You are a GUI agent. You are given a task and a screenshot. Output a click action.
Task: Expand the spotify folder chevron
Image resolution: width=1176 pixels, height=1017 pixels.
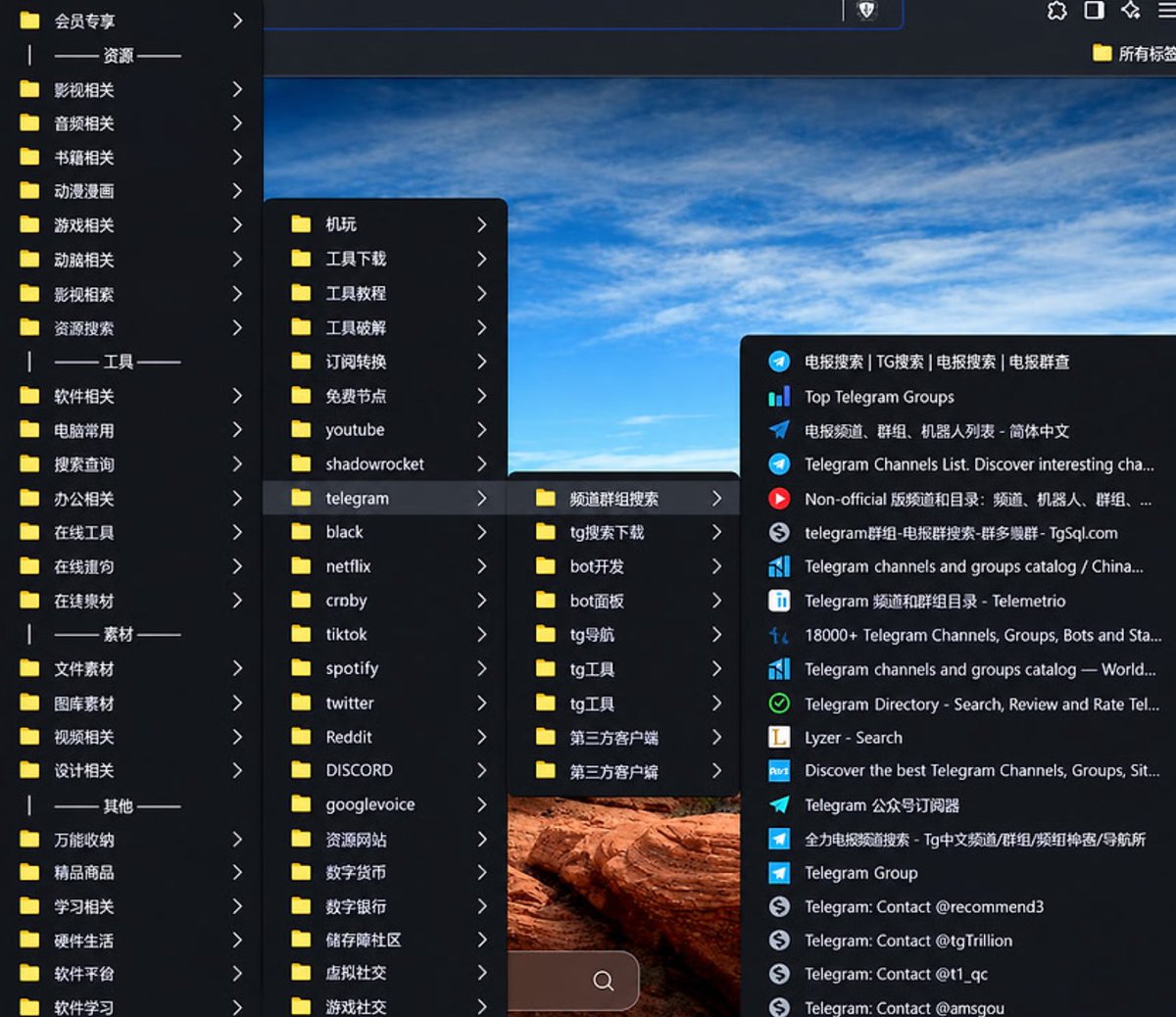(481, 668)
